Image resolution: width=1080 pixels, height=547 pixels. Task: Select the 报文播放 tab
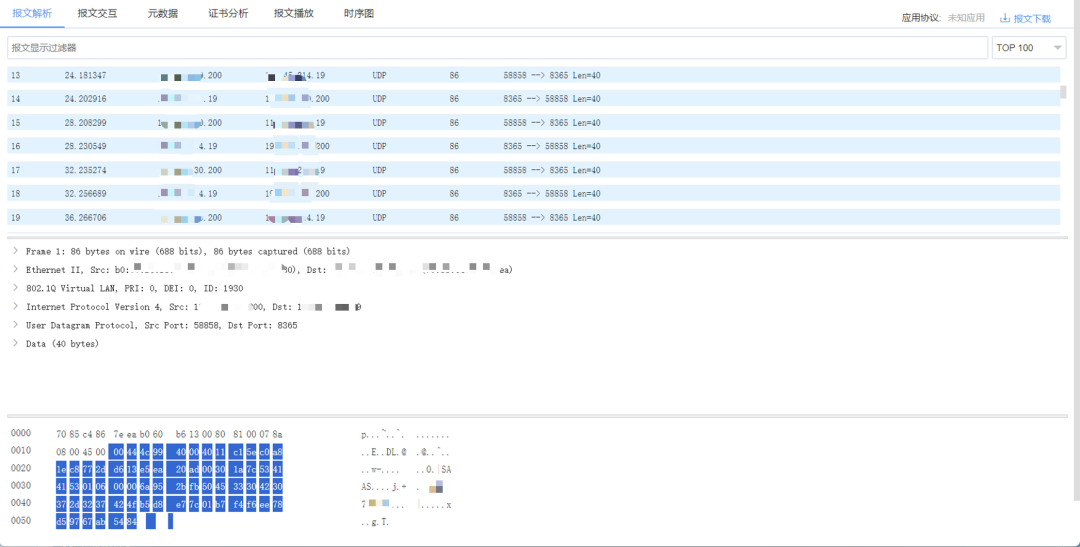pyautogui.click(x=293, y=13)
